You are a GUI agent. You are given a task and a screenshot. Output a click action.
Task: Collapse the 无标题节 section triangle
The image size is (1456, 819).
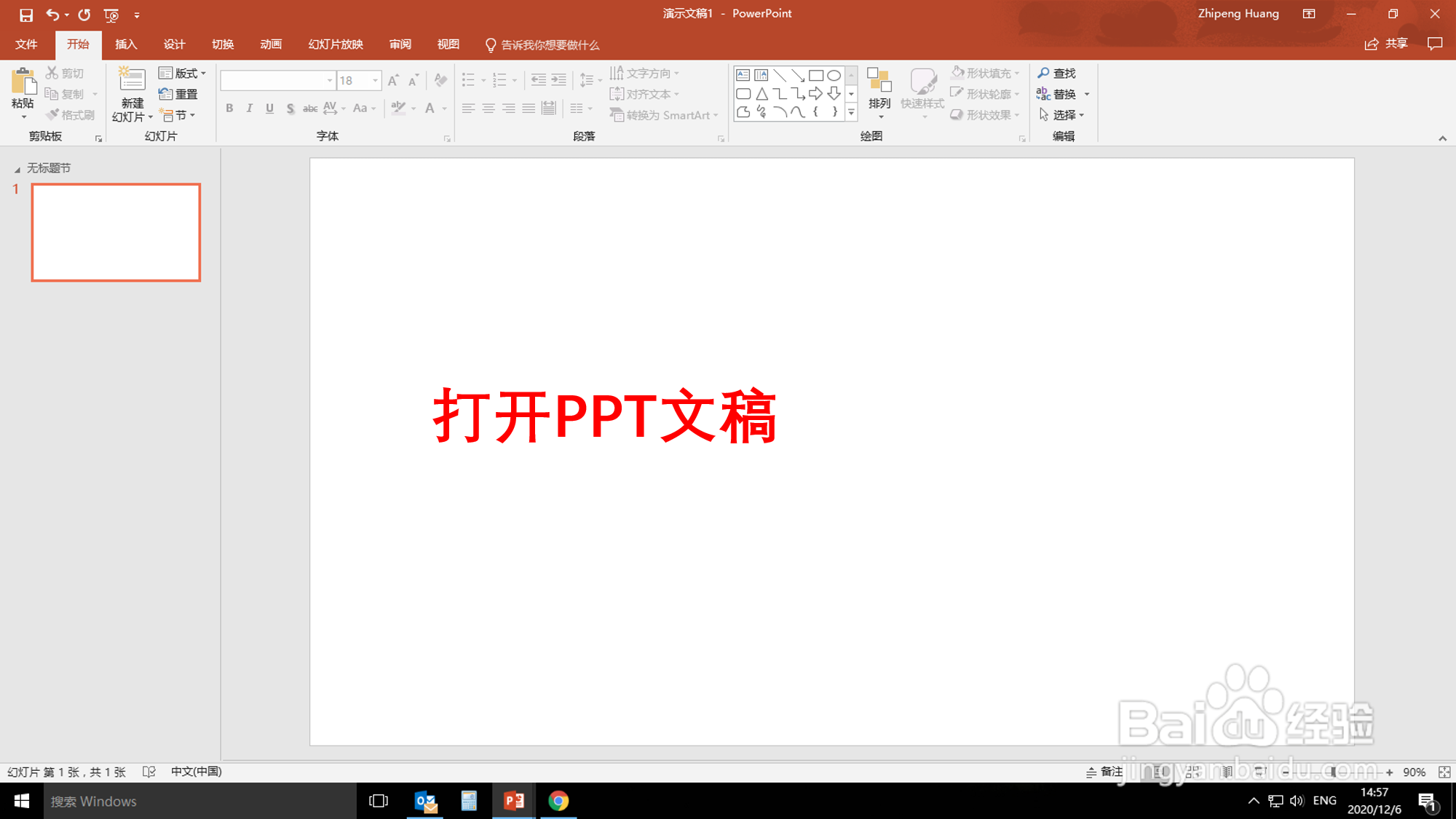point(17,169)
